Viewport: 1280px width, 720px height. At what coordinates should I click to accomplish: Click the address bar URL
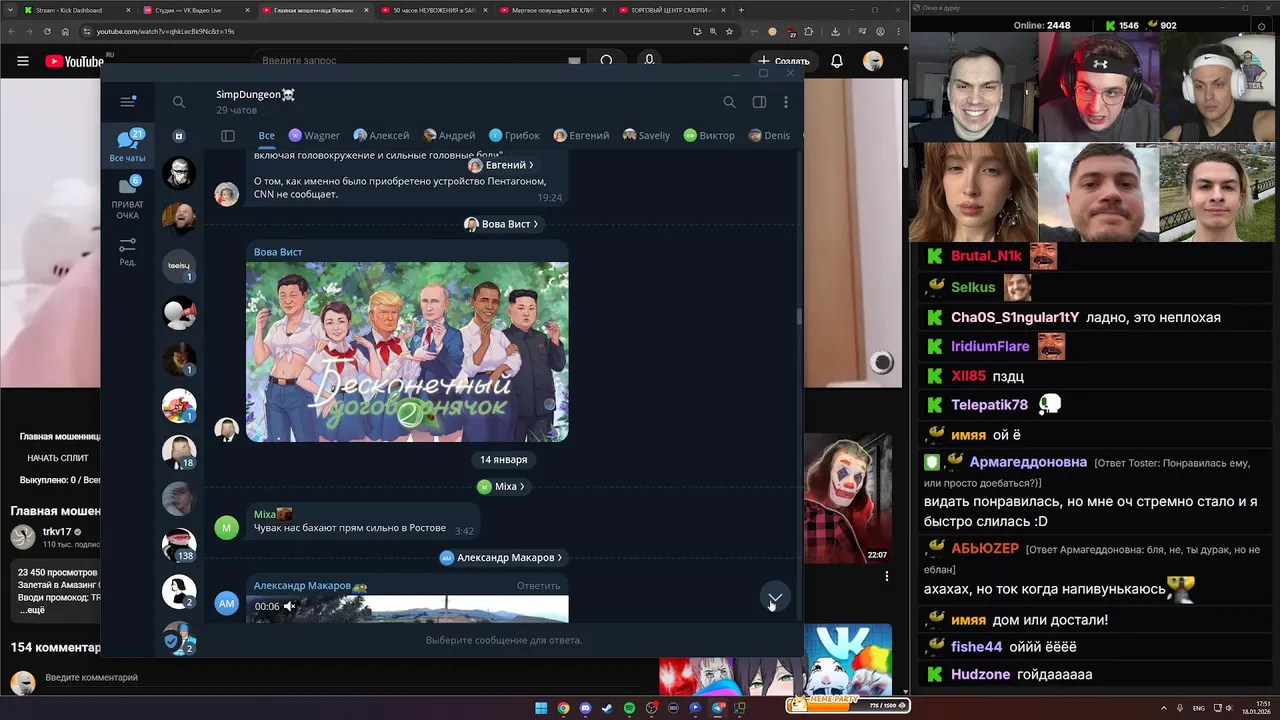[165, 31]
